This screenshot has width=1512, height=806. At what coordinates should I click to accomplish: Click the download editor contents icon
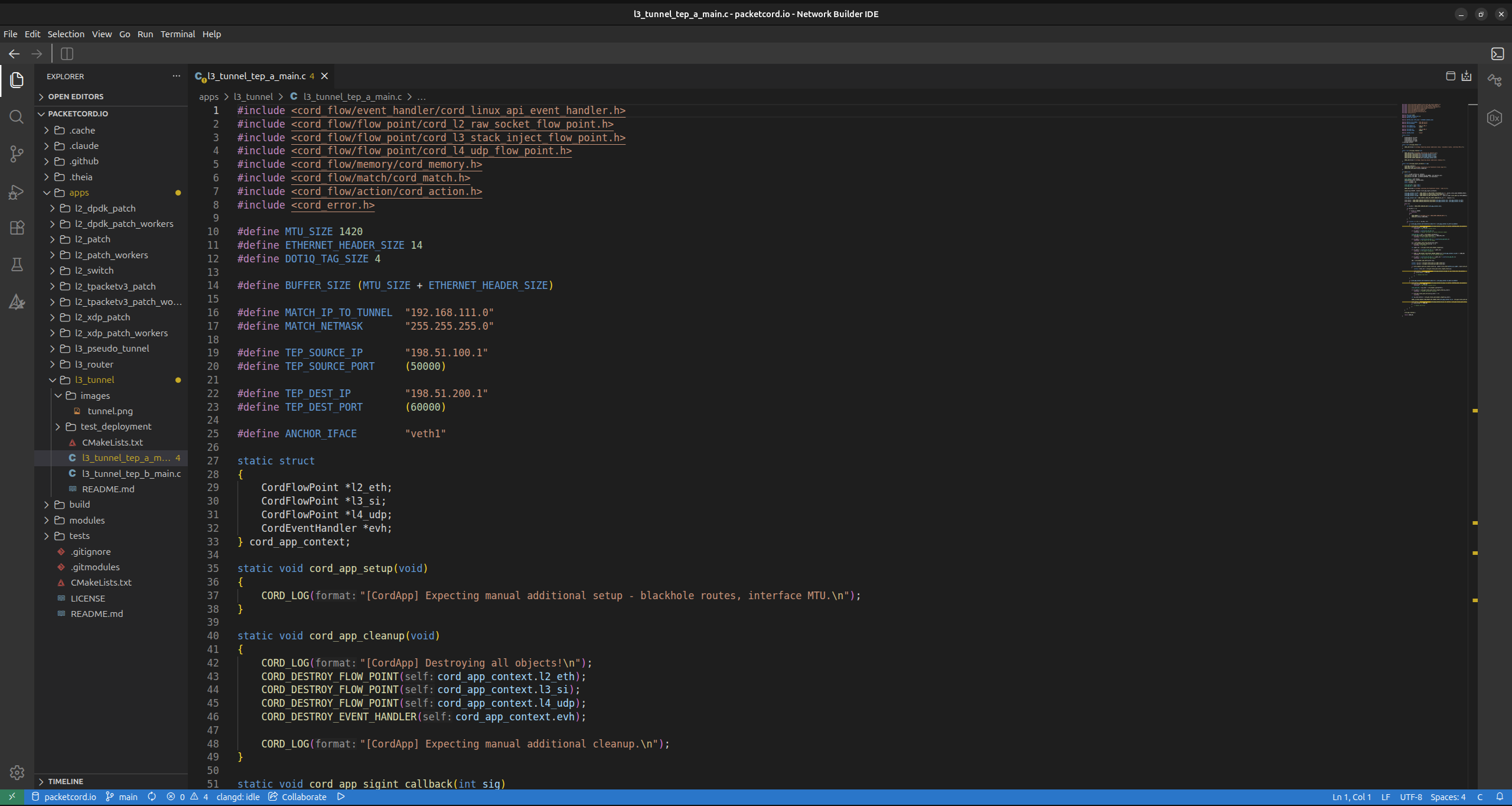[x=1467, y=76]
